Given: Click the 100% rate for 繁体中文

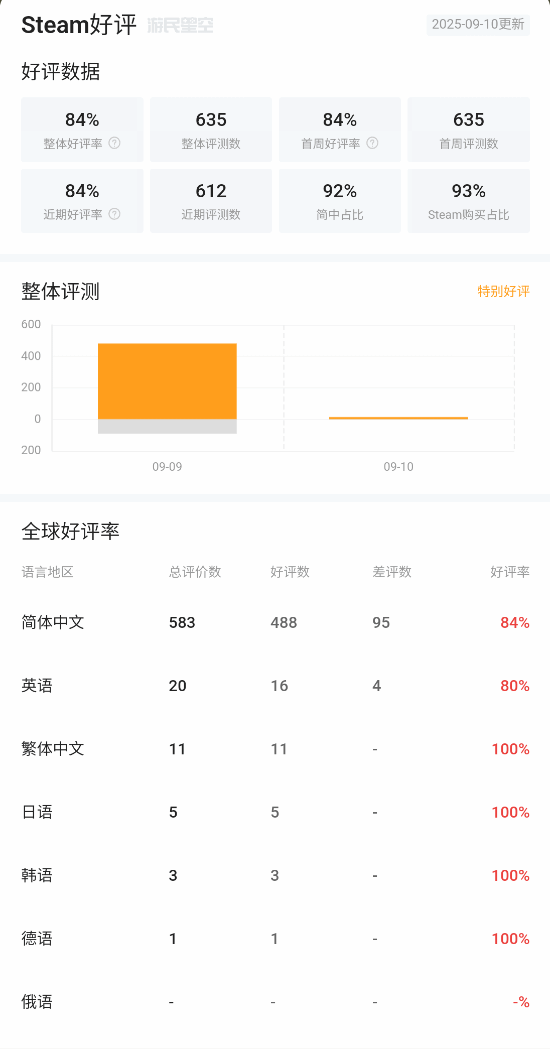Looking at the screenshot, I should (x=511, y=749).
